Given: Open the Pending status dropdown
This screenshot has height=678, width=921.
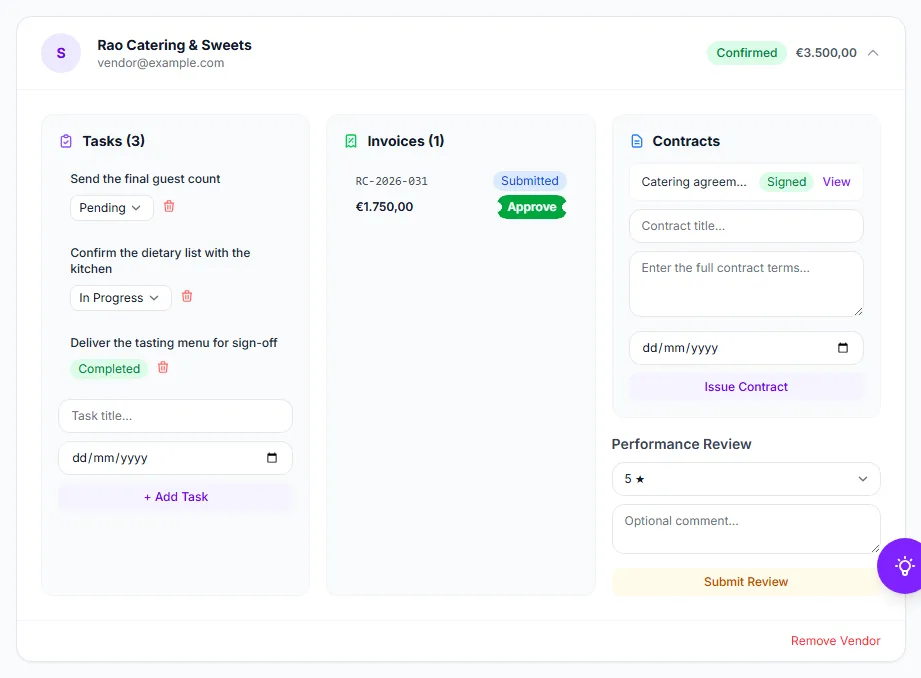Looking at the screenshot, I should 112,208.
